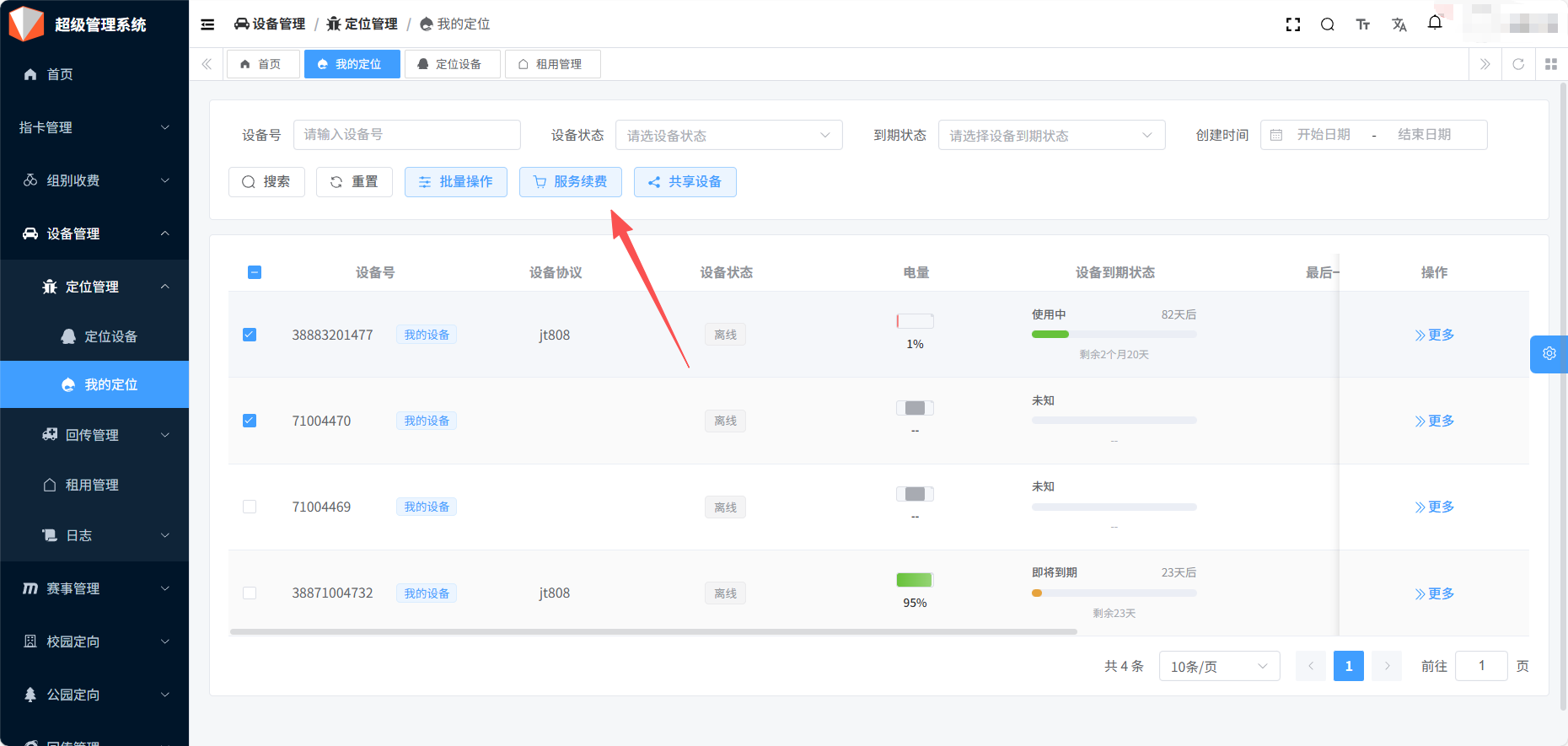
Task: Open 我的定位 in the sidebar
Action: pyautogui.click(x=94, y=384)
